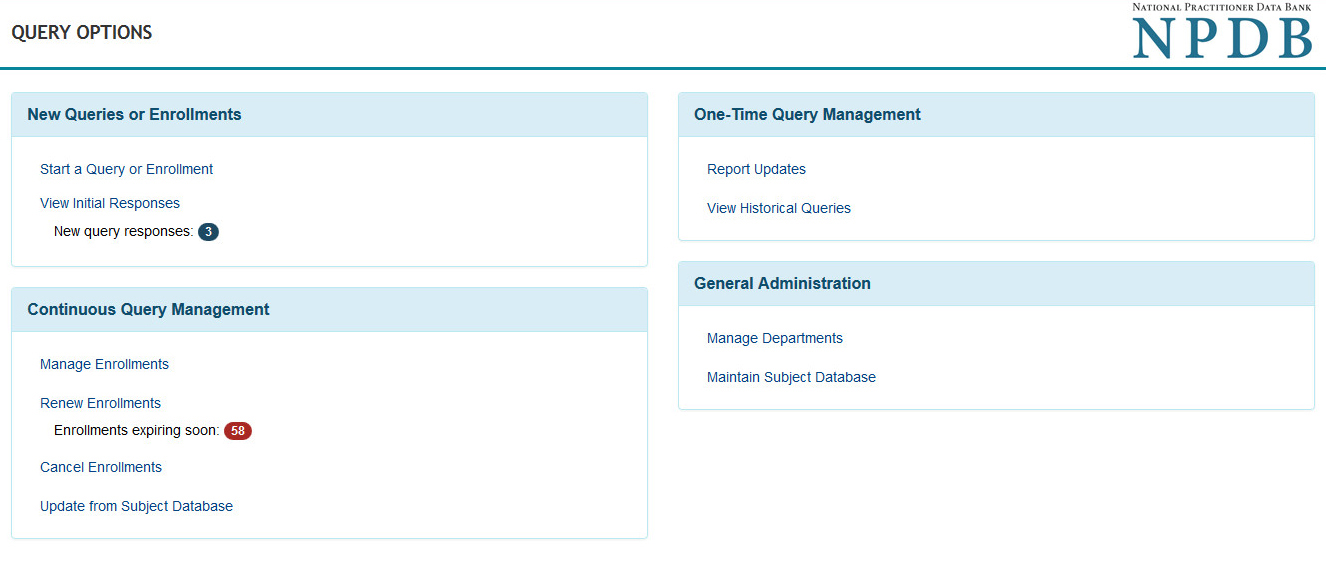Click the One-Time Query Management panel header
Viewport: 1326px width, 577px height.
tap(807, 114)
